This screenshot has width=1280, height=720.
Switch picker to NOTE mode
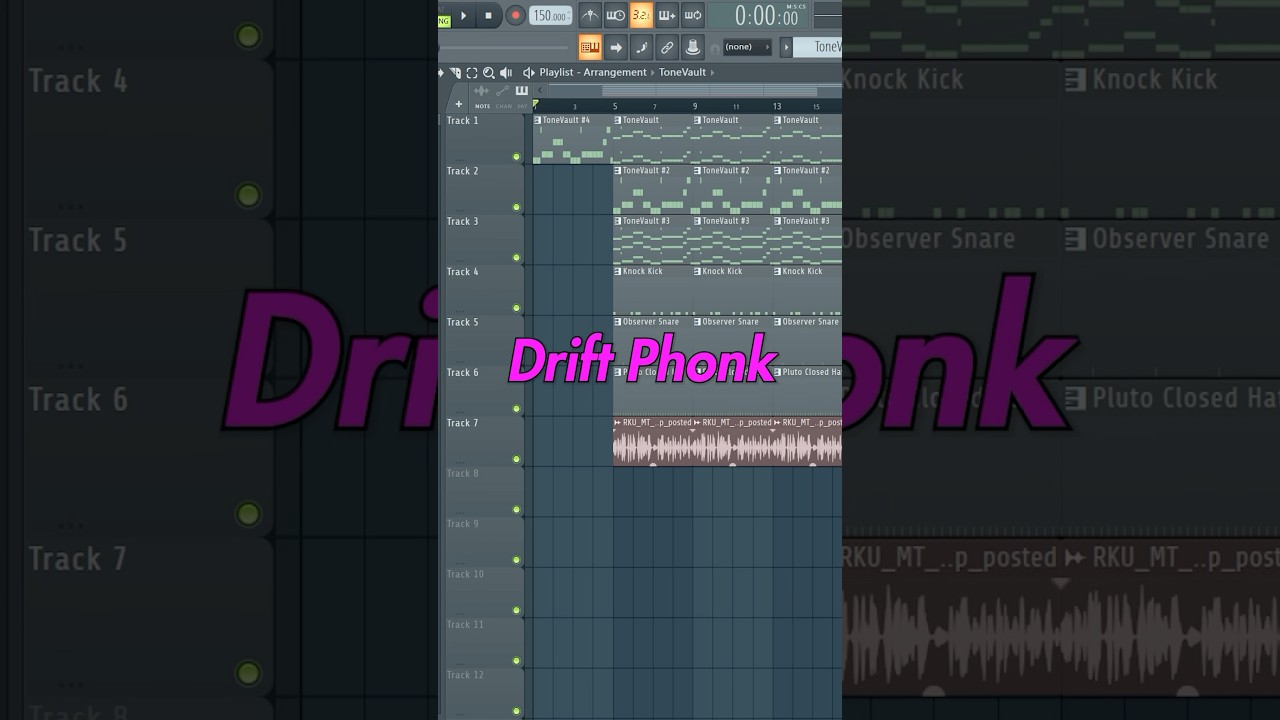click(x=482, y=106)
